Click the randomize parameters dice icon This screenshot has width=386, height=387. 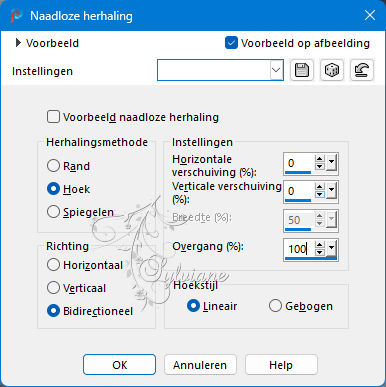(332, 70)
